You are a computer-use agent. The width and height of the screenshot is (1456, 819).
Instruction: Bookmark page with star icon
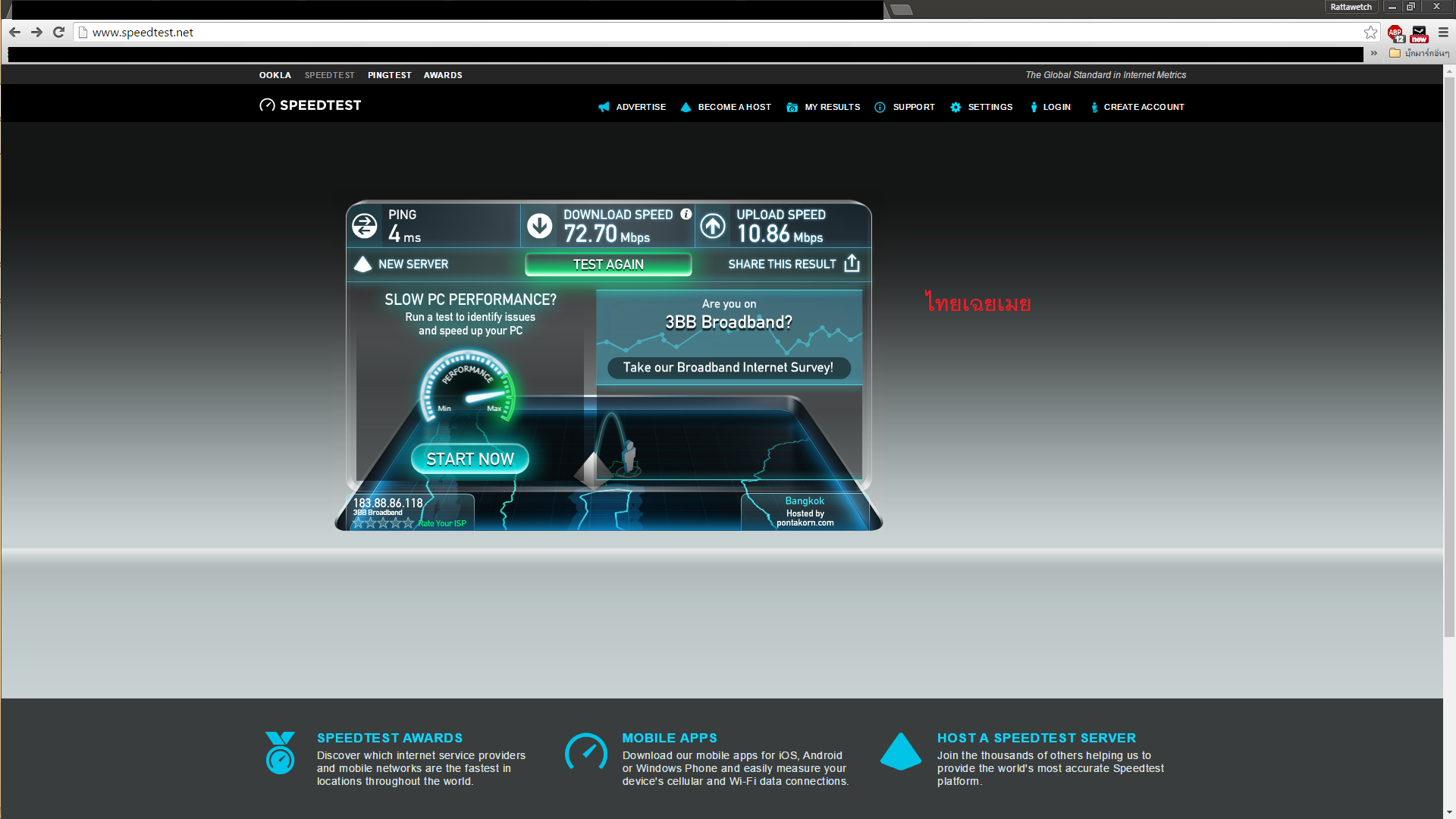tap(1370, 33)
